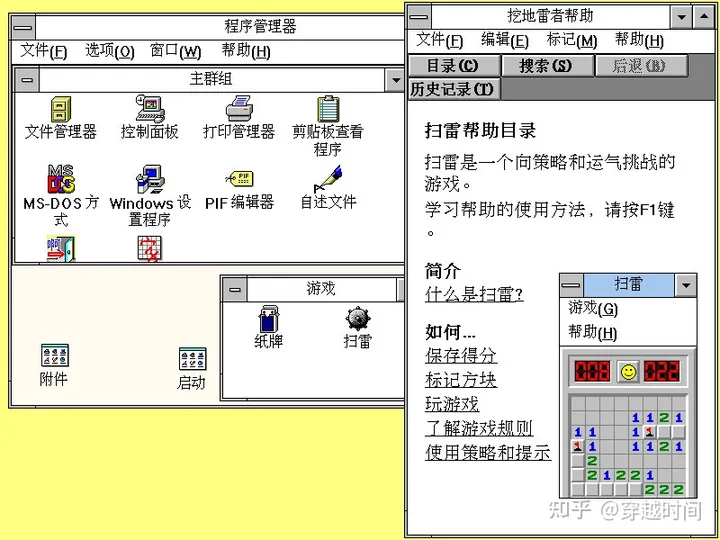Open the 什么是扫雷? help link
The image size is (720, 540).
coord(474,294)
